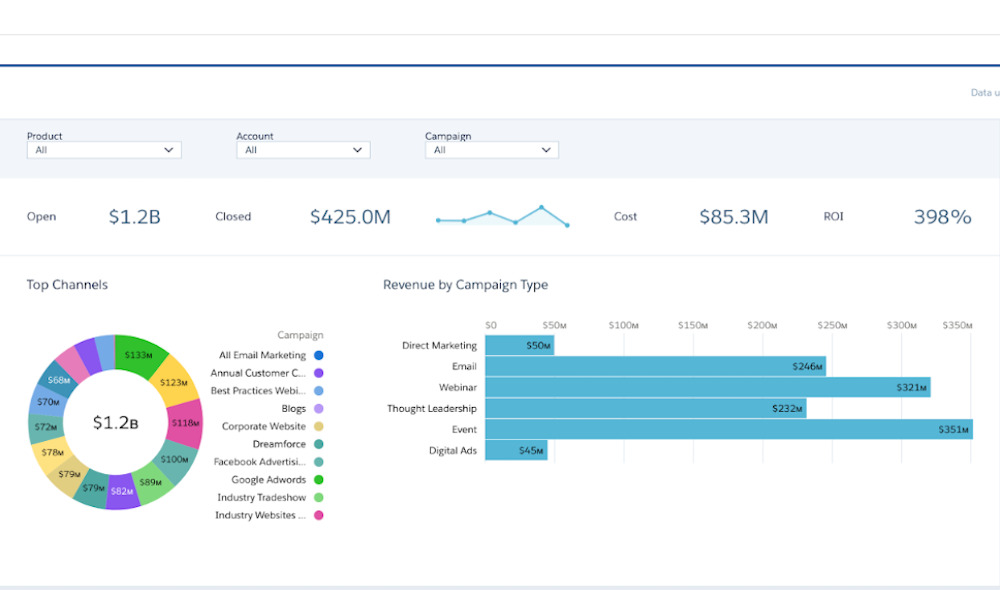Click the Digital Ads revenue bar
The height and width of the screenshot is (590, 1000).
click(516, 451)
